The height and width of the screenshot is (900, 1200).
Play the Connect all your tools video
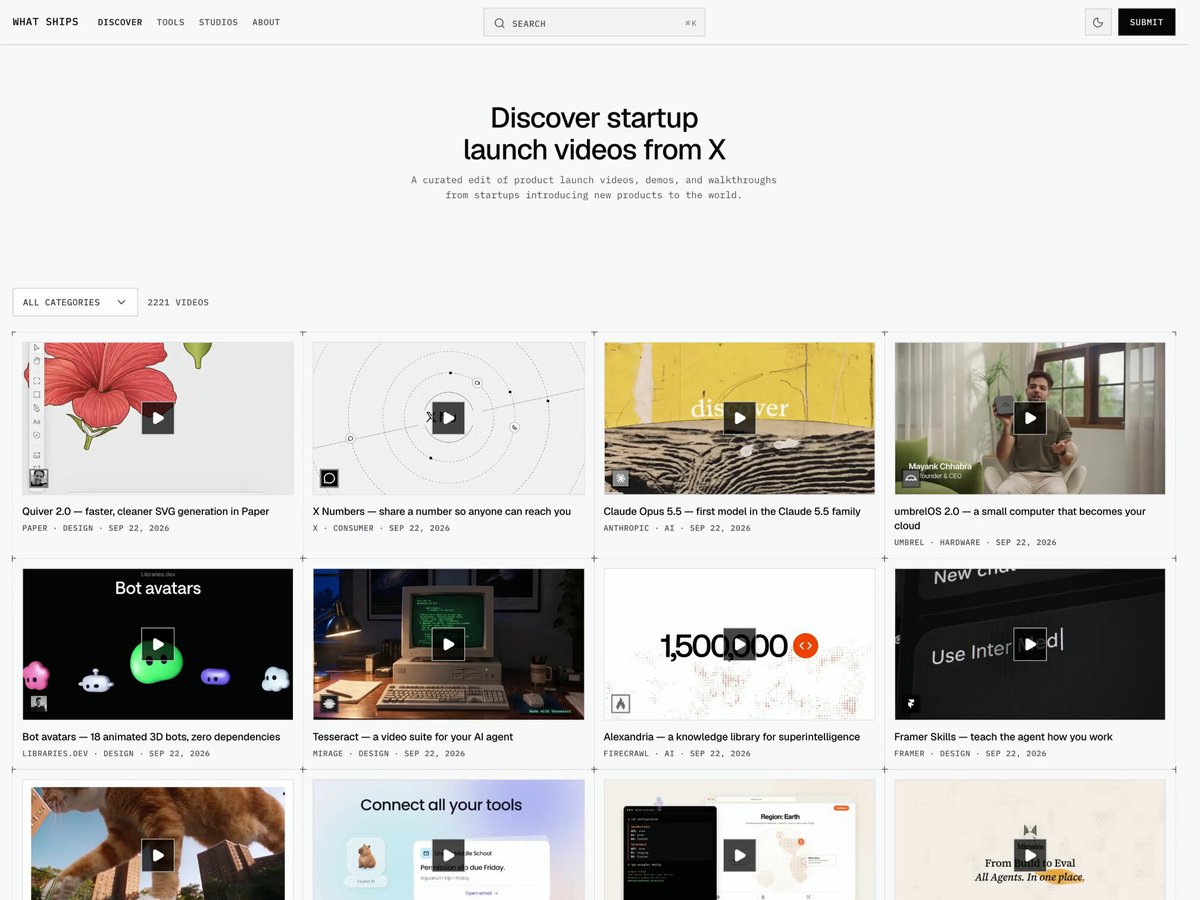click(x=449, y=855)
